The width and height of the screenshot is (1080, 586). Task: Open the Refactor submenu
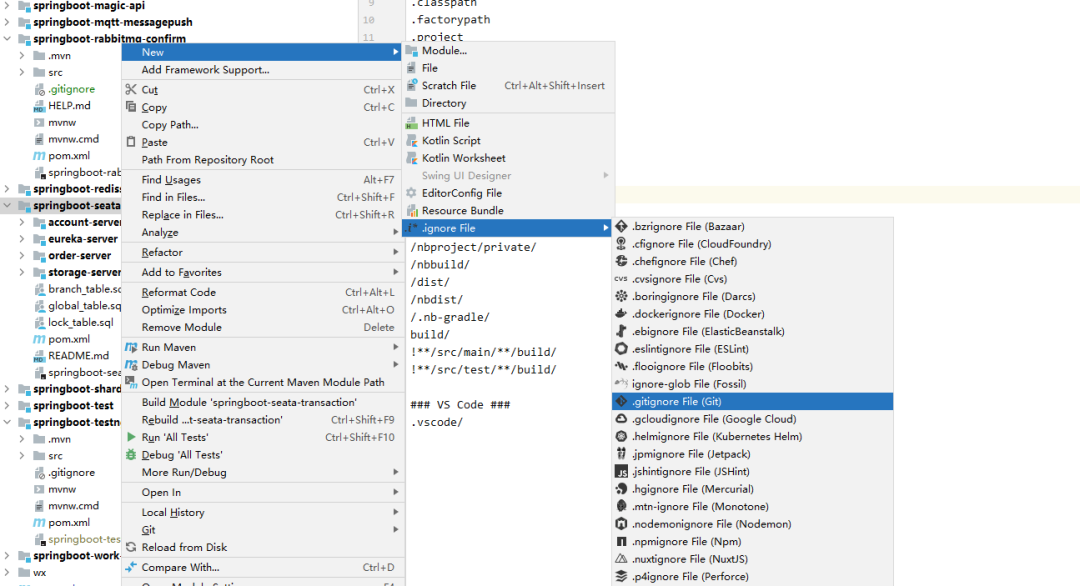point(262,253)
